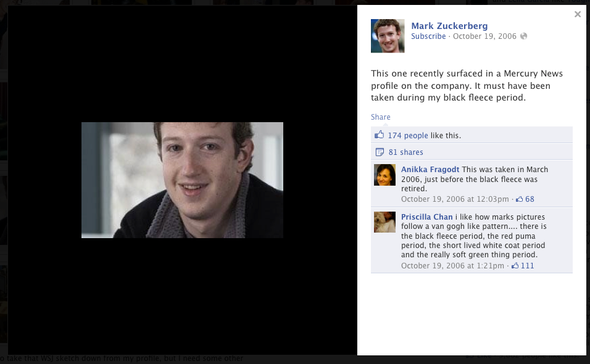Open timestamp October 19, 2006 at 1:21pm
Screen dimensions: 590x364
pos(452,266)
